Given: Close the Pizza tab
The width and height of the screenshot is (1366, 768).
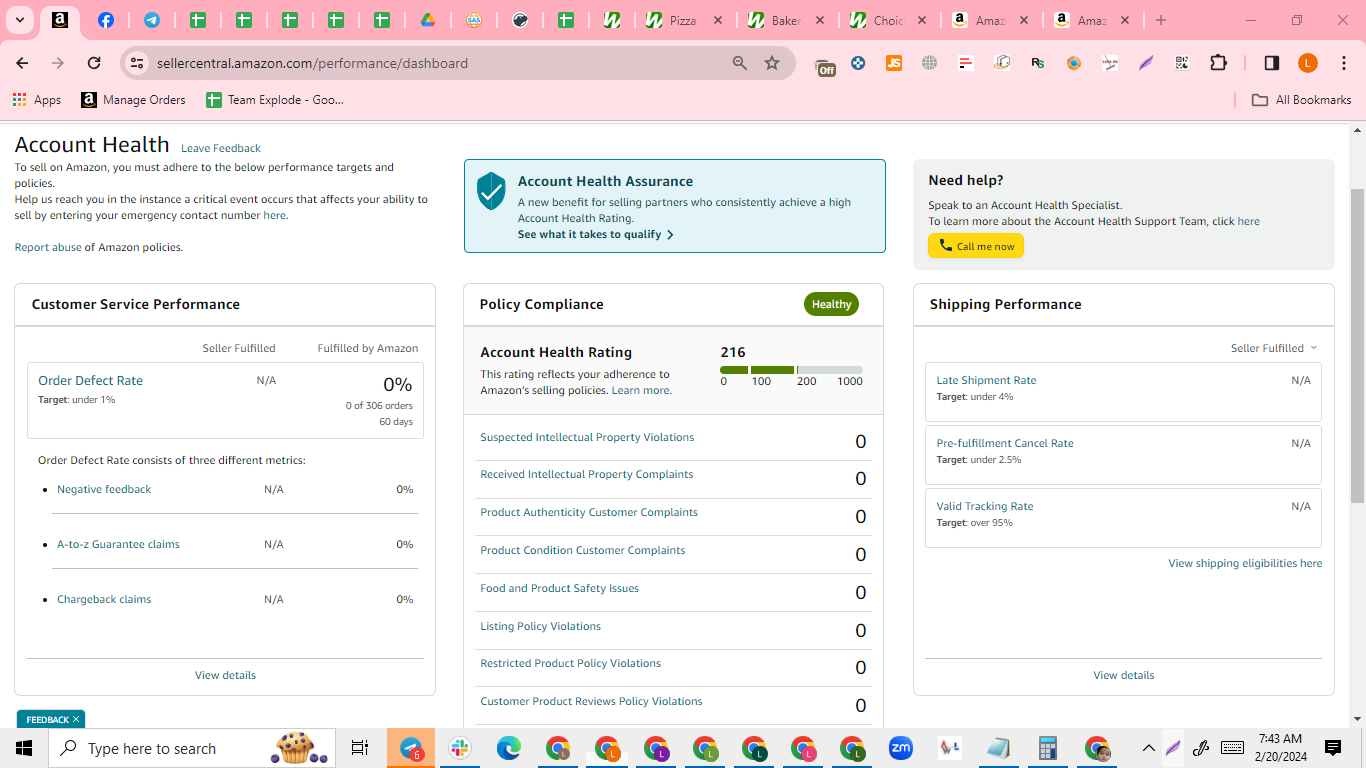Looking at the screenshot, I should (719, 20).
